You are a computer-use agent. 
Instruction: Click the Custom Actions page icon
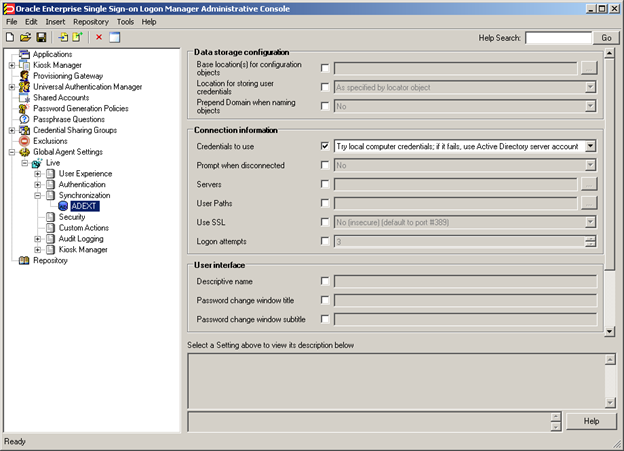[x=50, y=228]
